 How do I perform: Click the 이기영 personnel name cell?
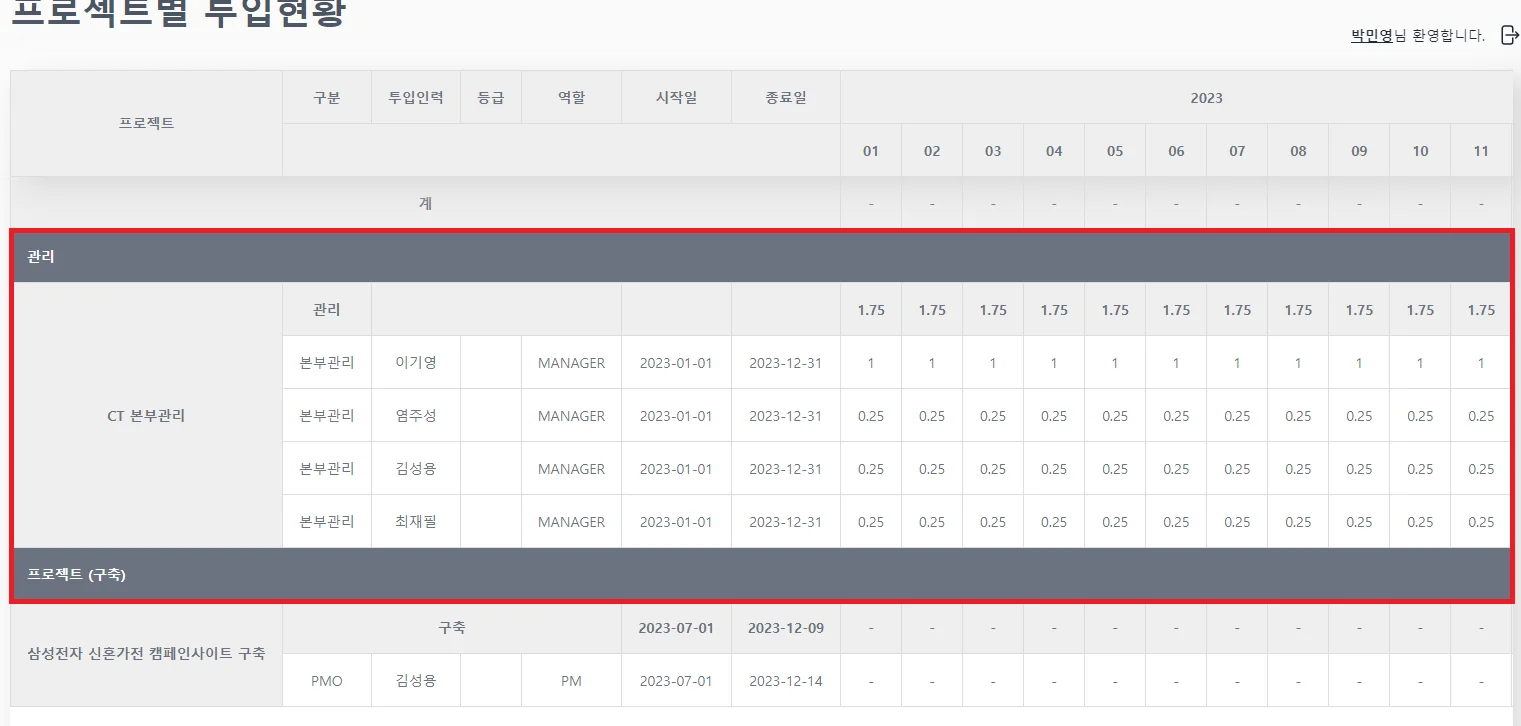[x=416, y=363]
